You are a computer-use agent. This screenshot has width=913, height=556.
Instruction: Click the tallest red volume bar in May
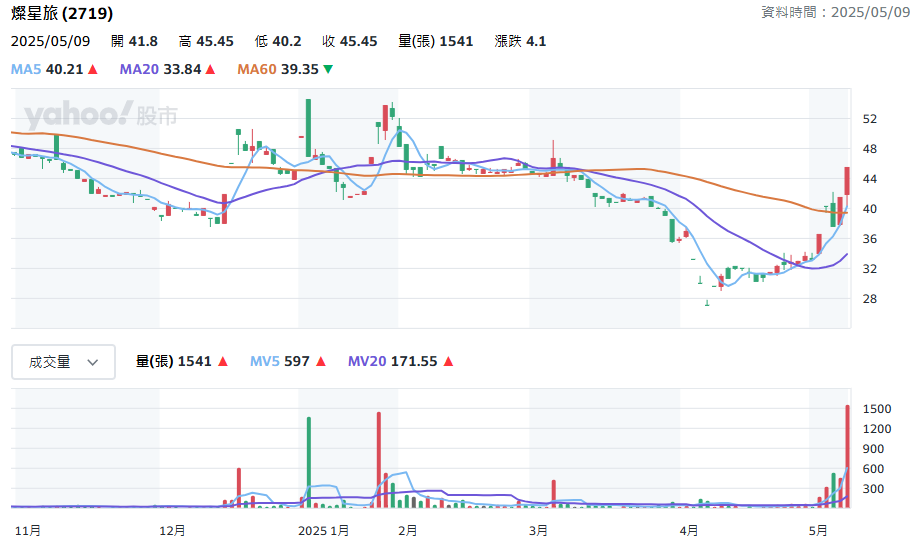[848, 456]
